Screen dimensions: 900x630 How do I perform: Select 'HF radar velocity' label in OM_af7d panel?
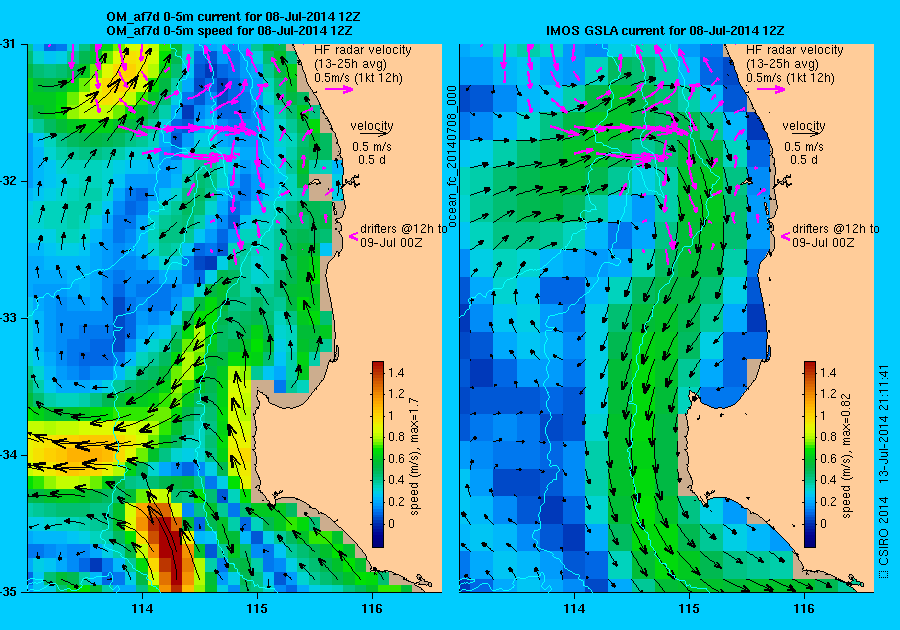[x=363, y=50]
